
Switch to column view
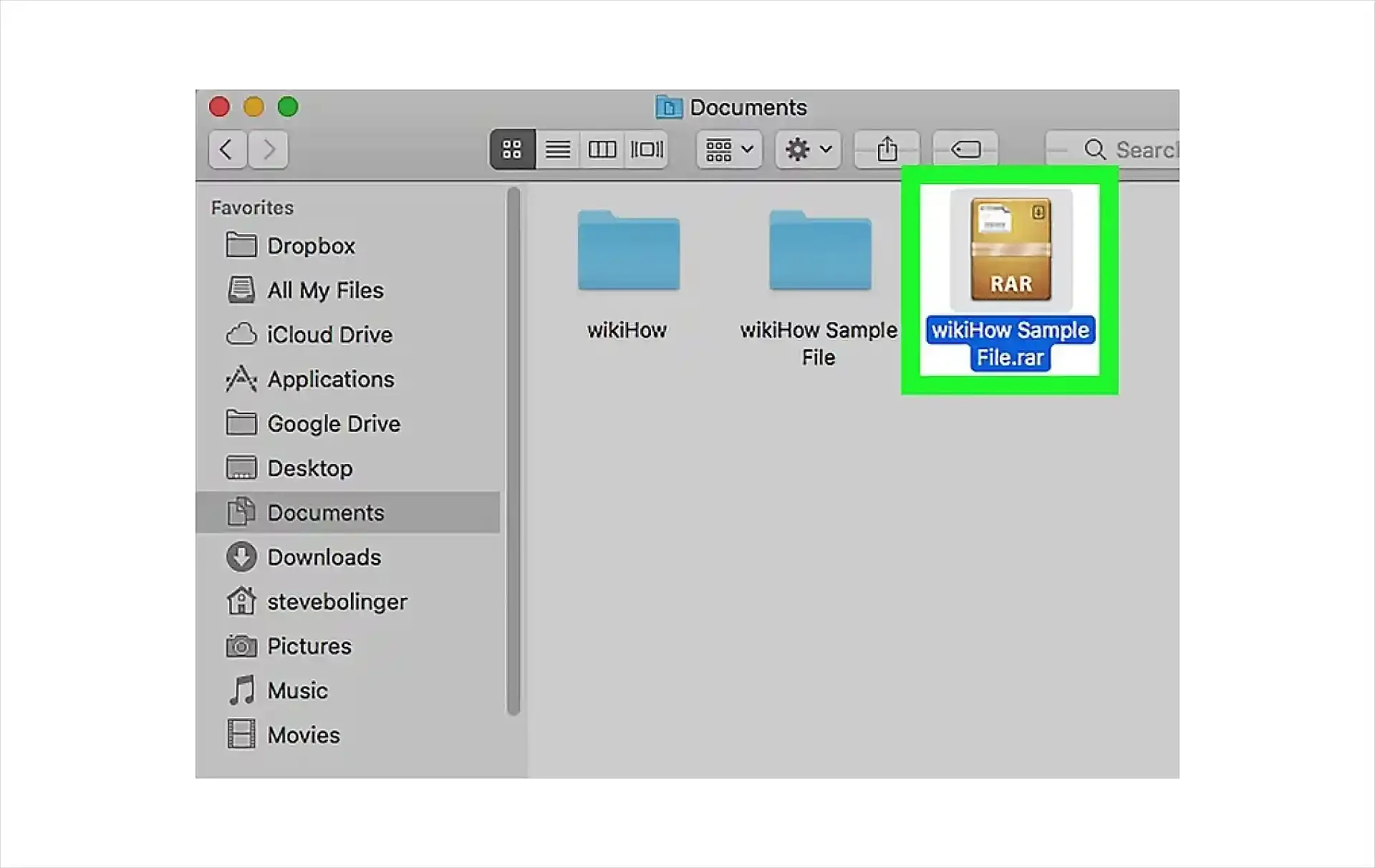[x=602, y=150]
